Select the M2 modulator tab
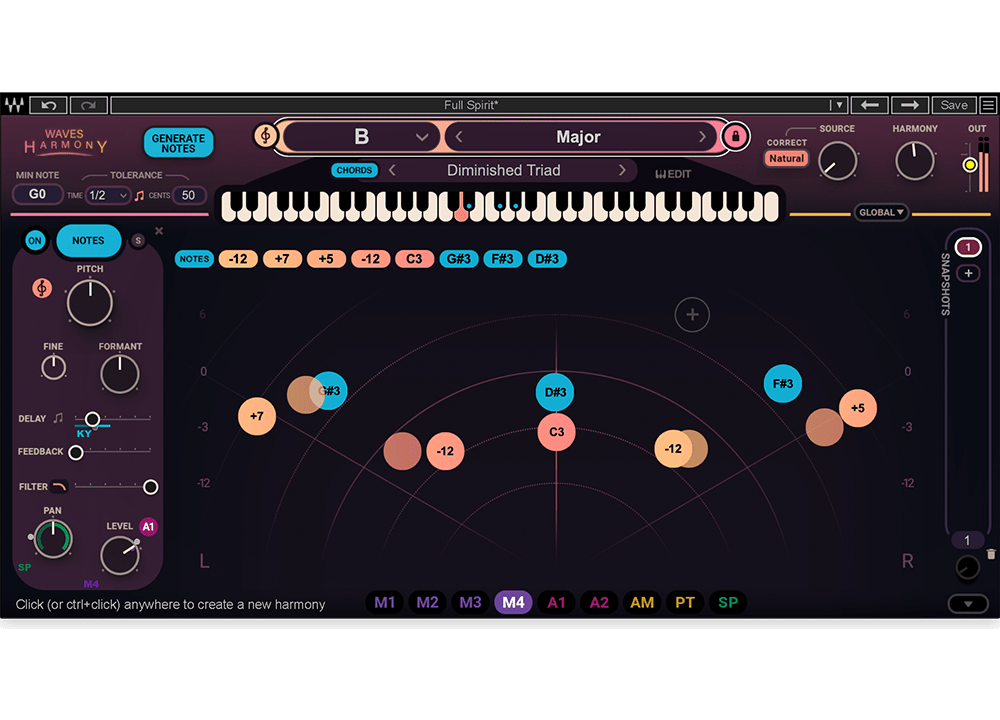1000x720 pixels. (x=427, y=603)
